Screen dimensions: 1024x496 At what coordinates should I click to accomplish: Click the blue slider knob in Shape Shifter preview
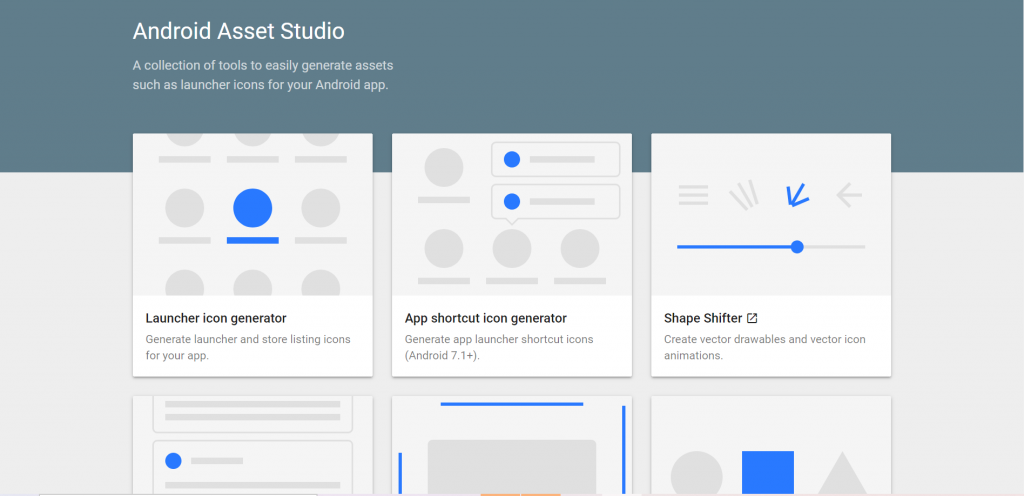797,247
